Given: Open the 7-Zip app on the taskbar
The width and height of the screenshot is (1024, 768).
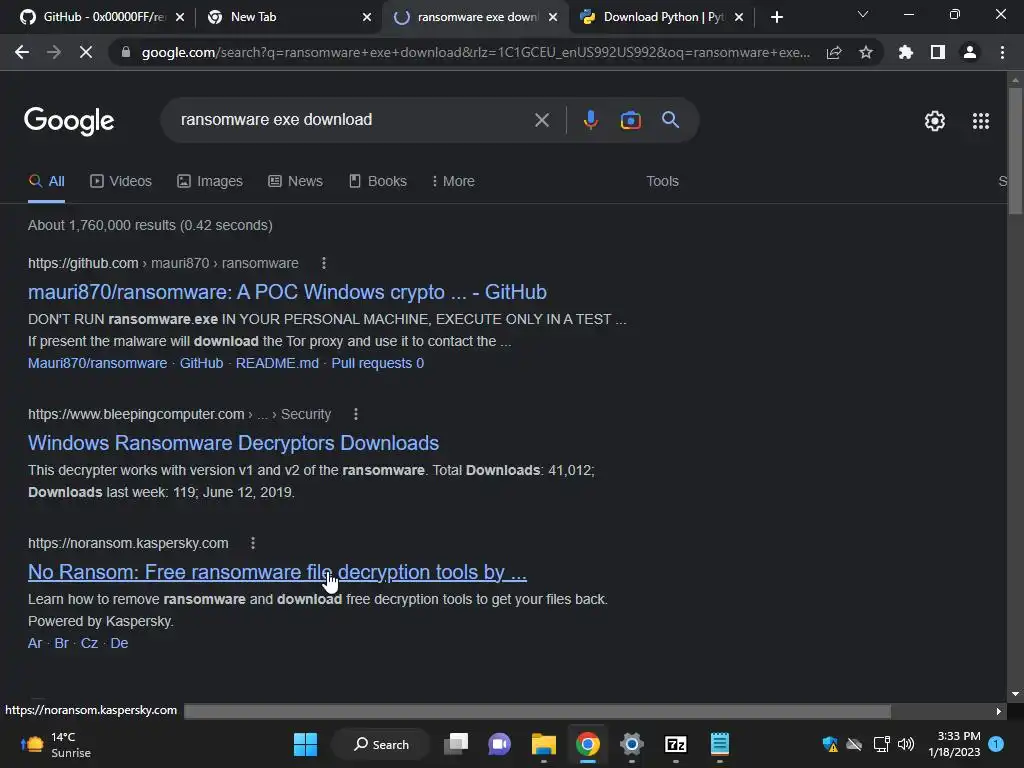Looking at the screenshot, I should click(675, 744).
